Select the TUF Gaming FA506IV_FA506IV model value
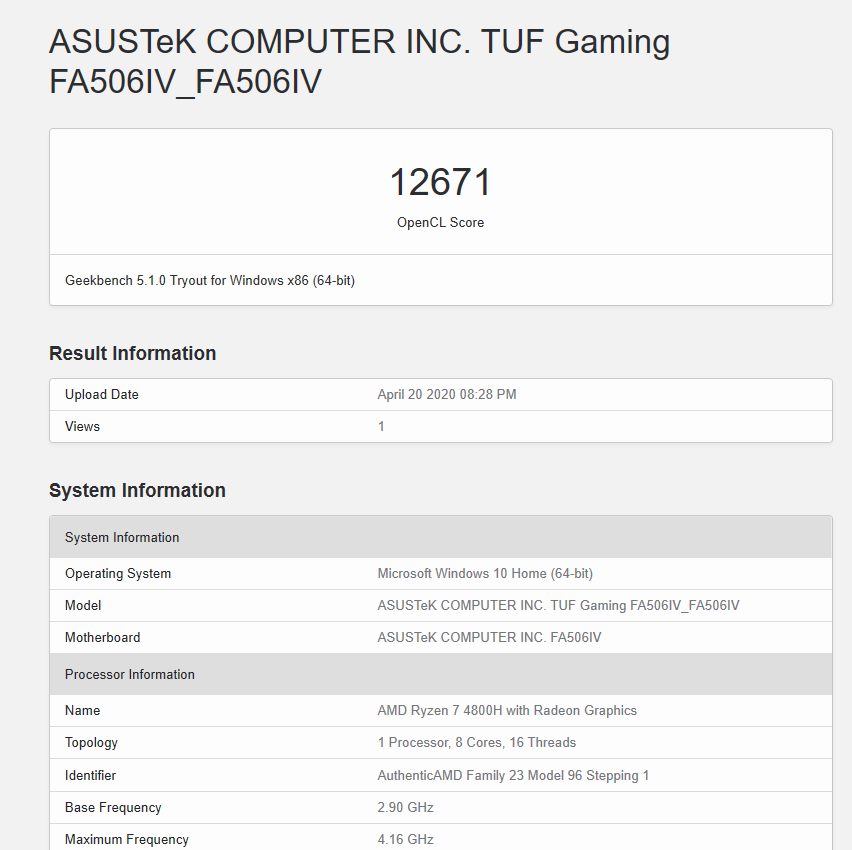 click(559, 605)
